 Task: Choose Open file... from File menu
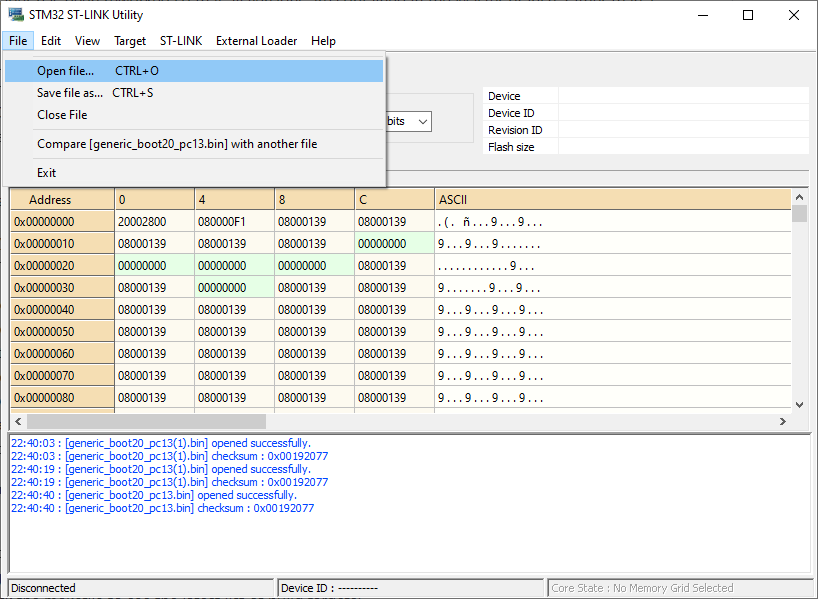[x=194, y=71]
